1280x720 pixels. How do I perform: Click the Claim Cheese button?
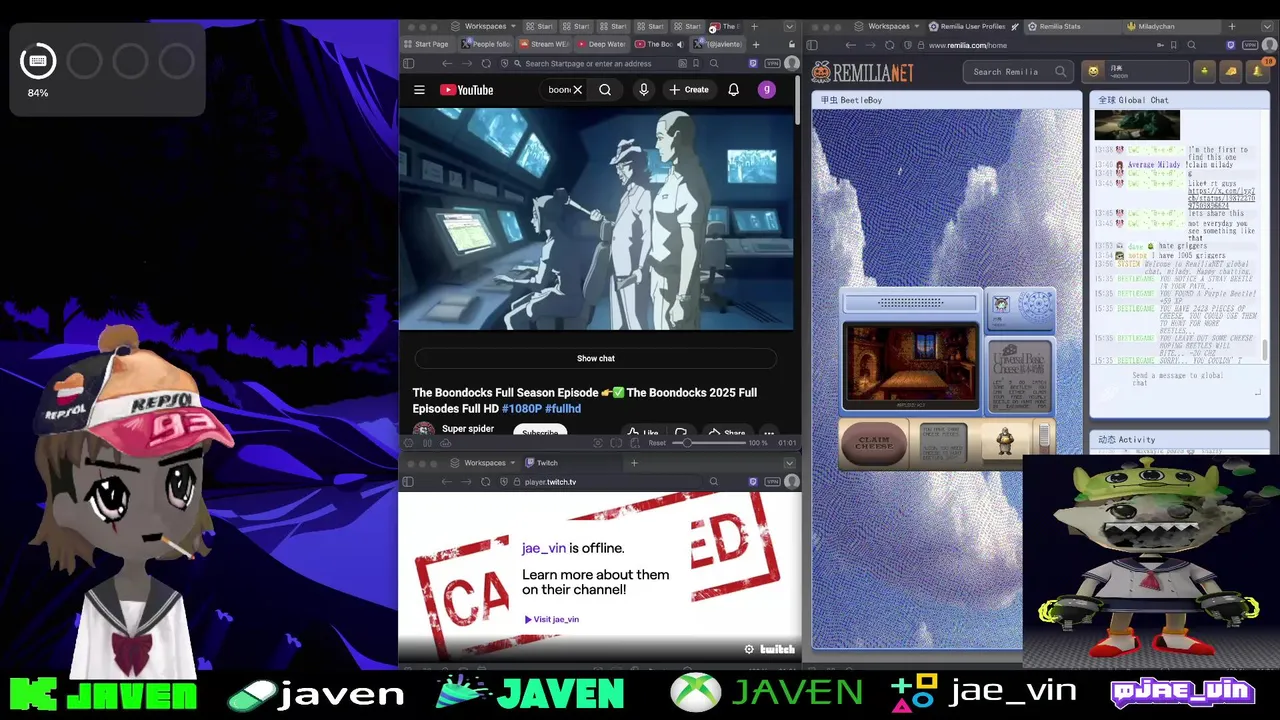tap(874, 443)
